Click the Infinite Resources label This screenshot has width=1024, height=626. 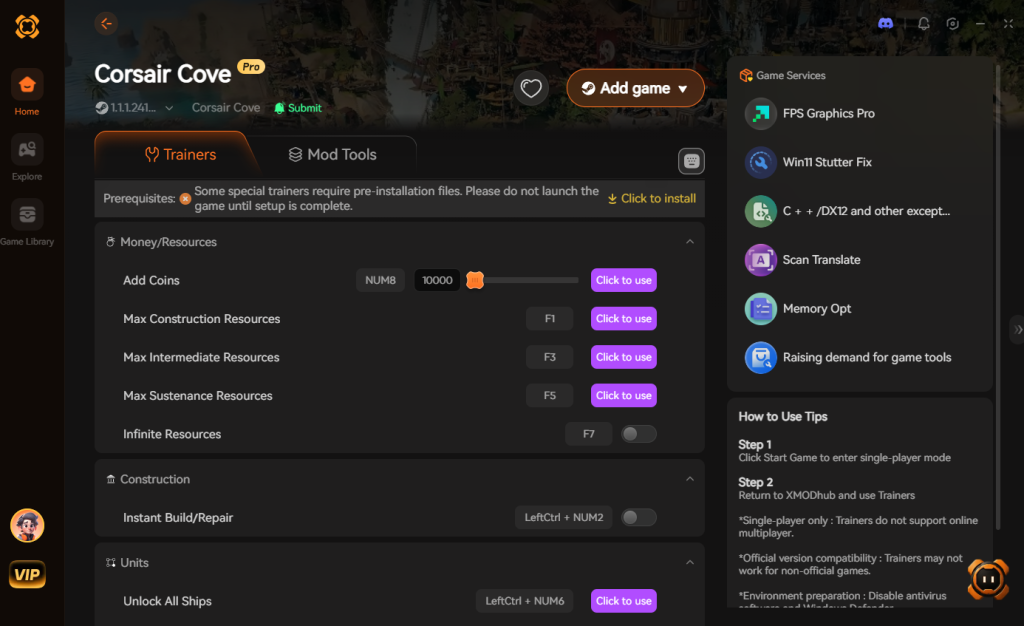[x=172, y=434]
